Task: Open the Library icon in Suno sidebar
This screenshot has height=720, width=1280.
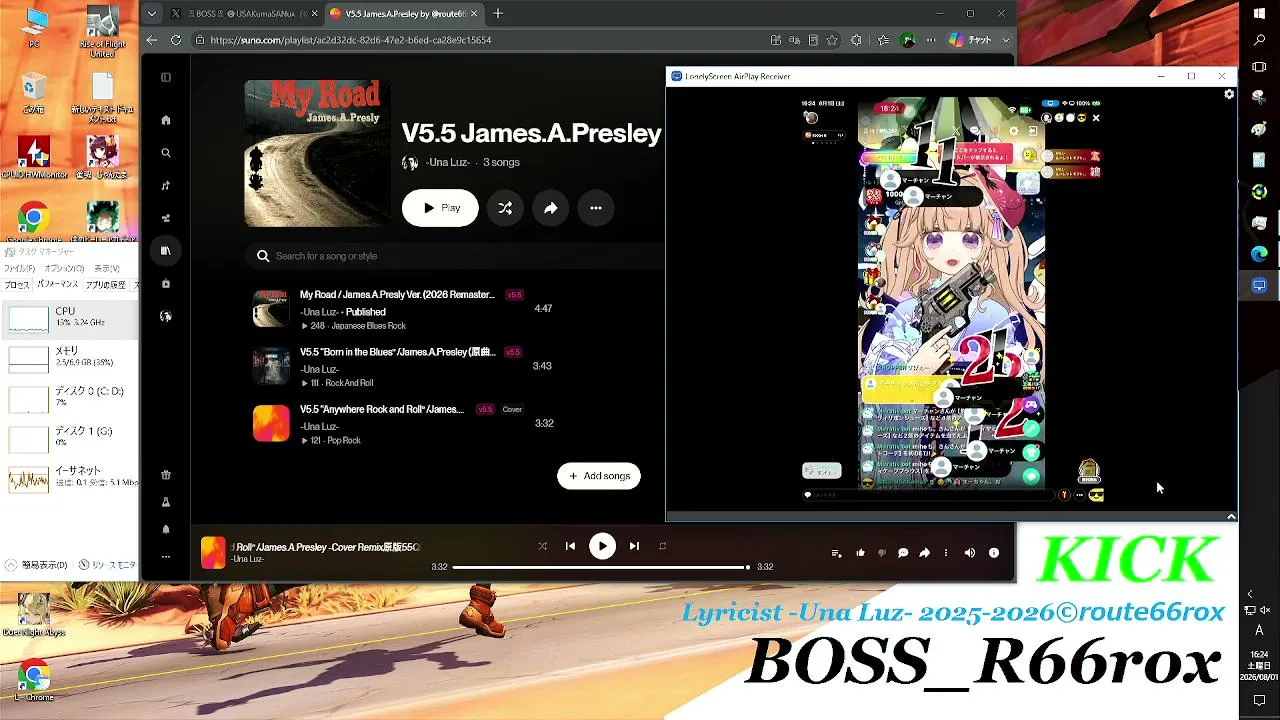Action: tap(166, 251)
